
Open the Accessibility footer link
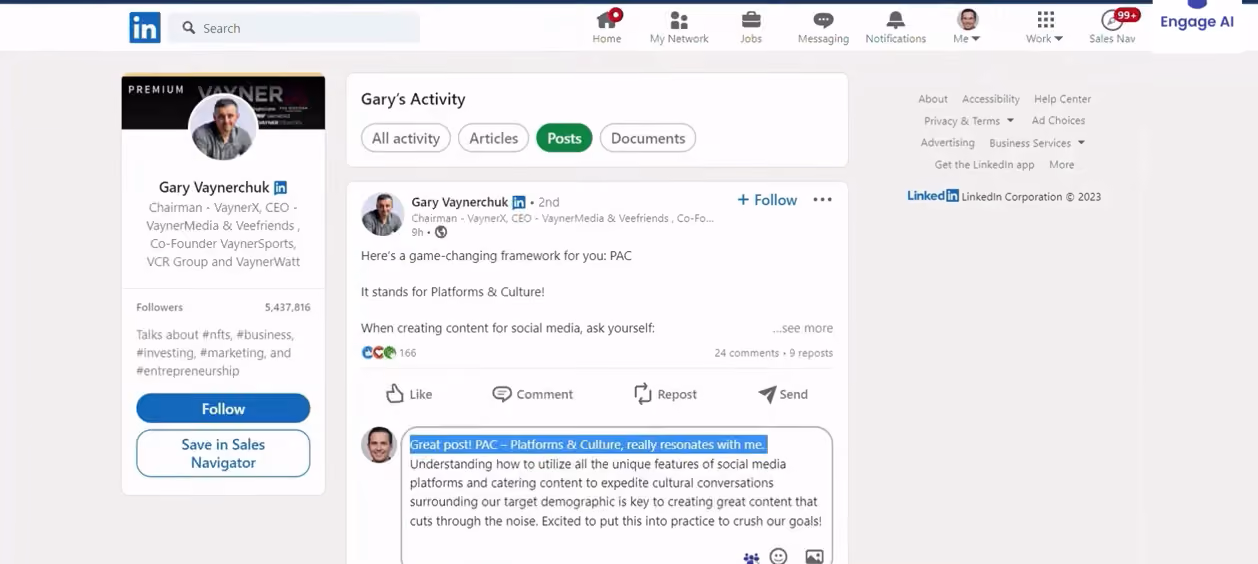click(x=991, y=99)
